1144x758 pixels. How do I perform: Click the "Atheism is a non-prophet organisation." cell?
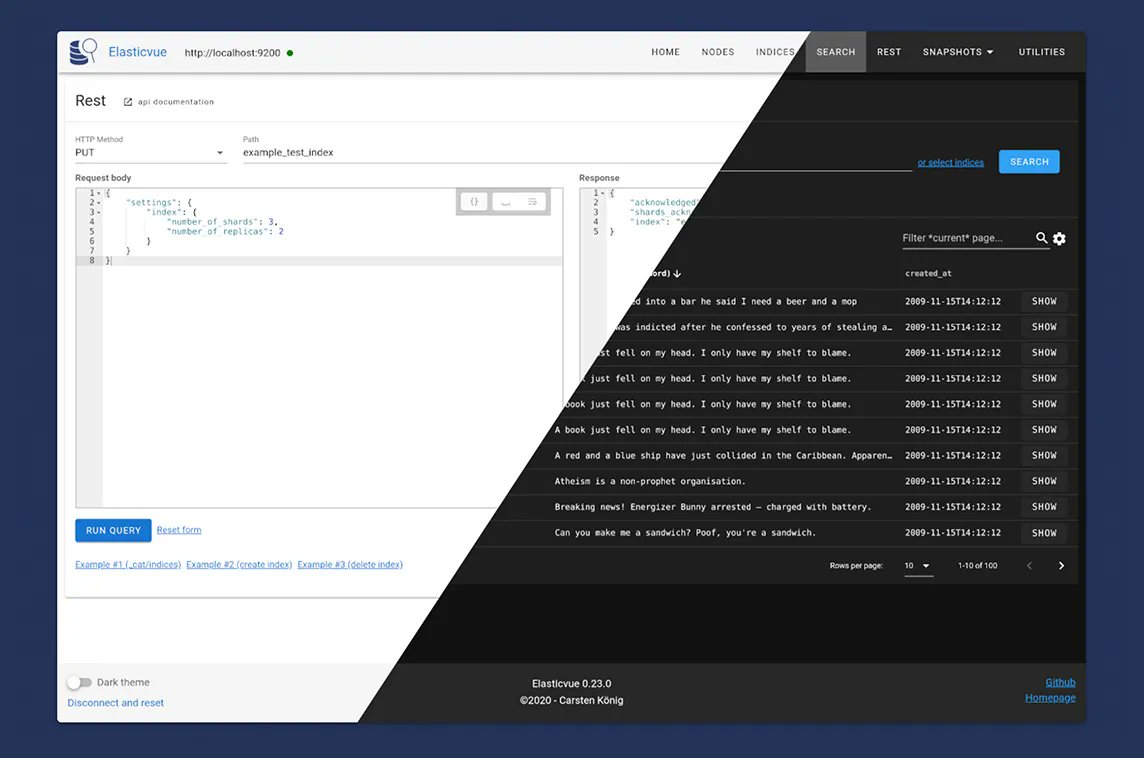point(649,482)
